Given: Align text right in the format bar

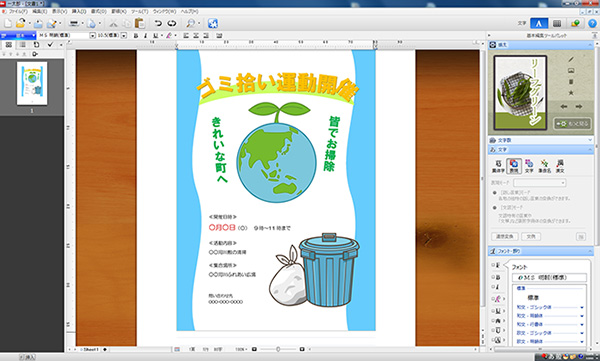Looking at the screenshot, I should coord(206,36).
